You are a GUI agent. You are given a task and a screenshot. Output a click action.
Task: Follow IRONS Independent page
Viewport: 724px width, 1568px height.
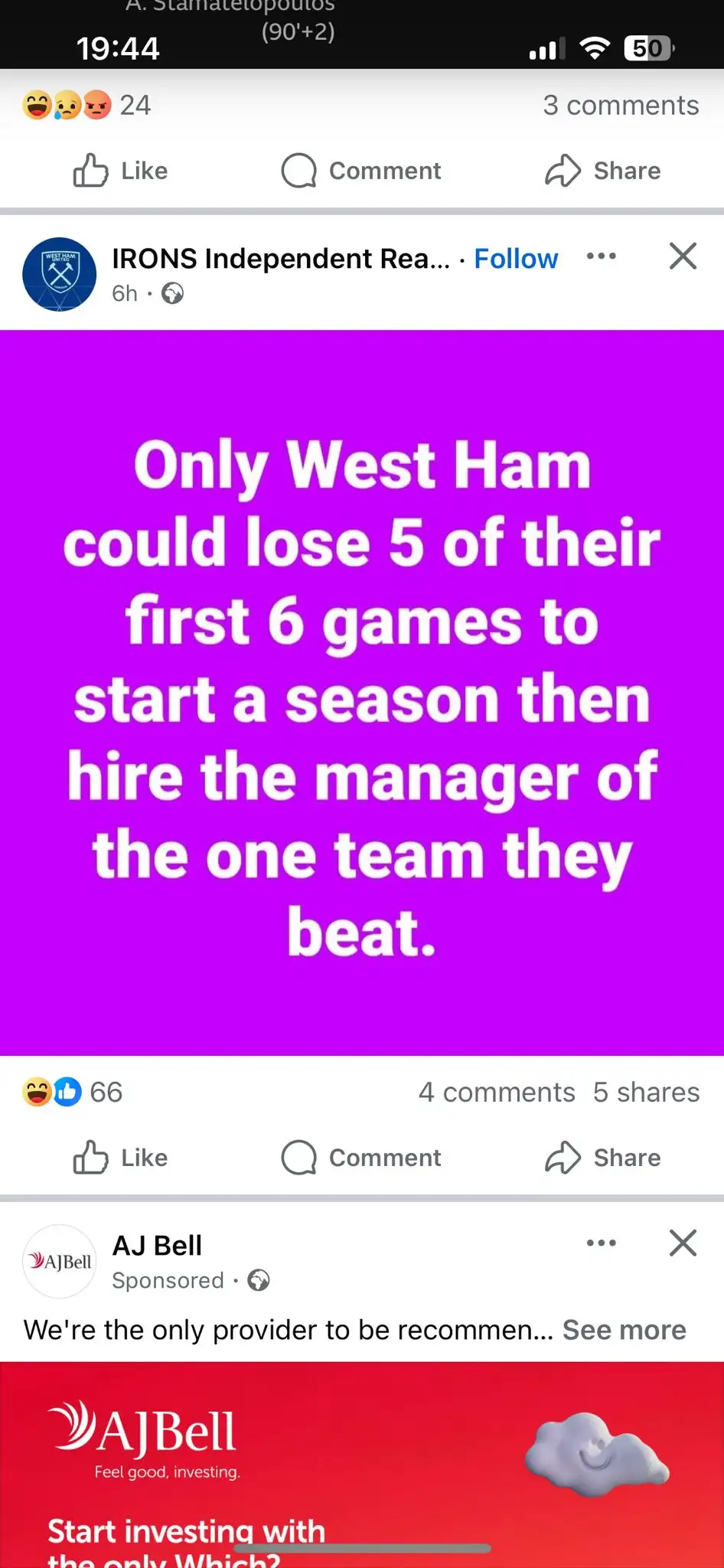[x=516, y=259]
